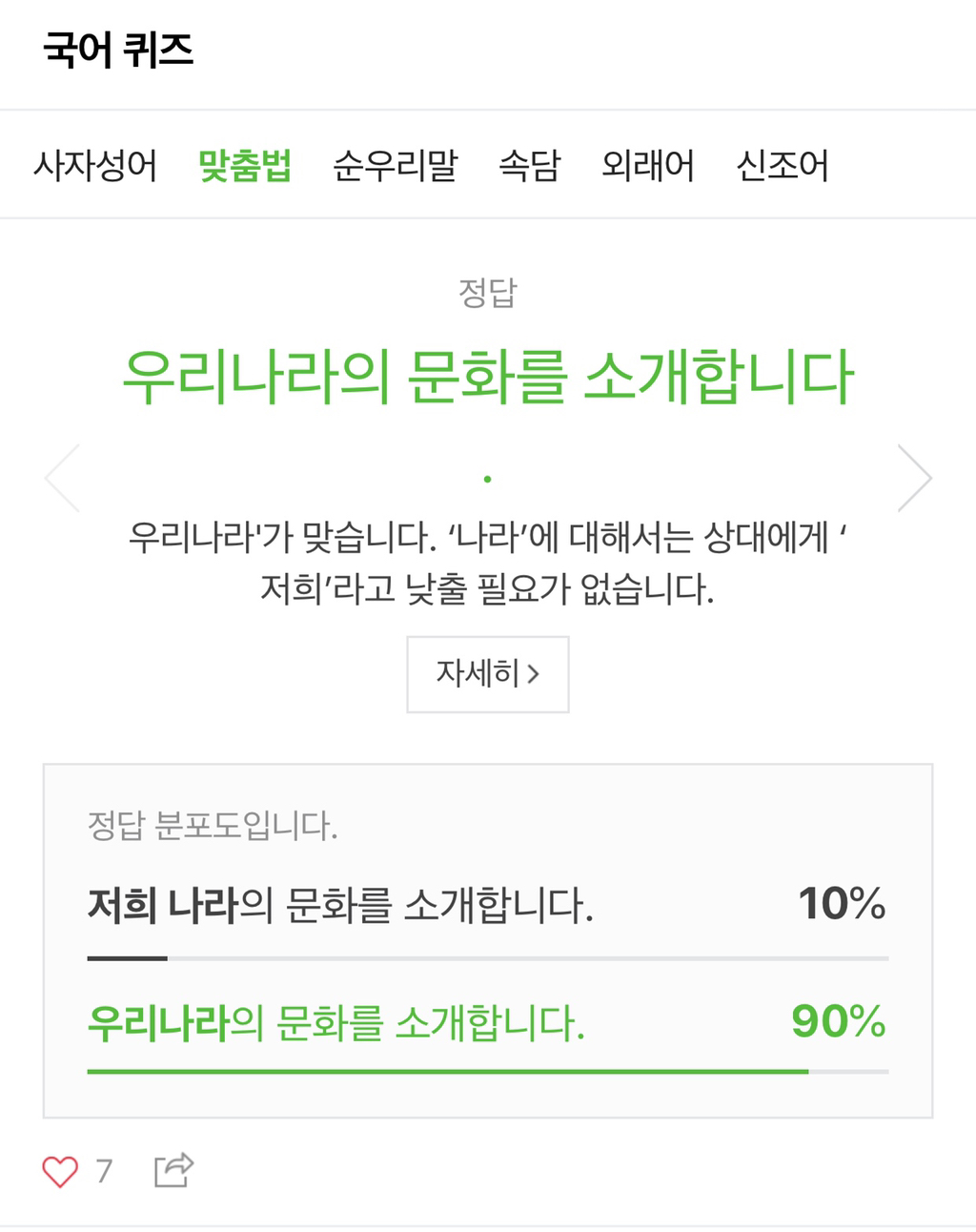Click the right arrow for the next question
This screenshot has height=1232, width=976.
coord(916,477)
